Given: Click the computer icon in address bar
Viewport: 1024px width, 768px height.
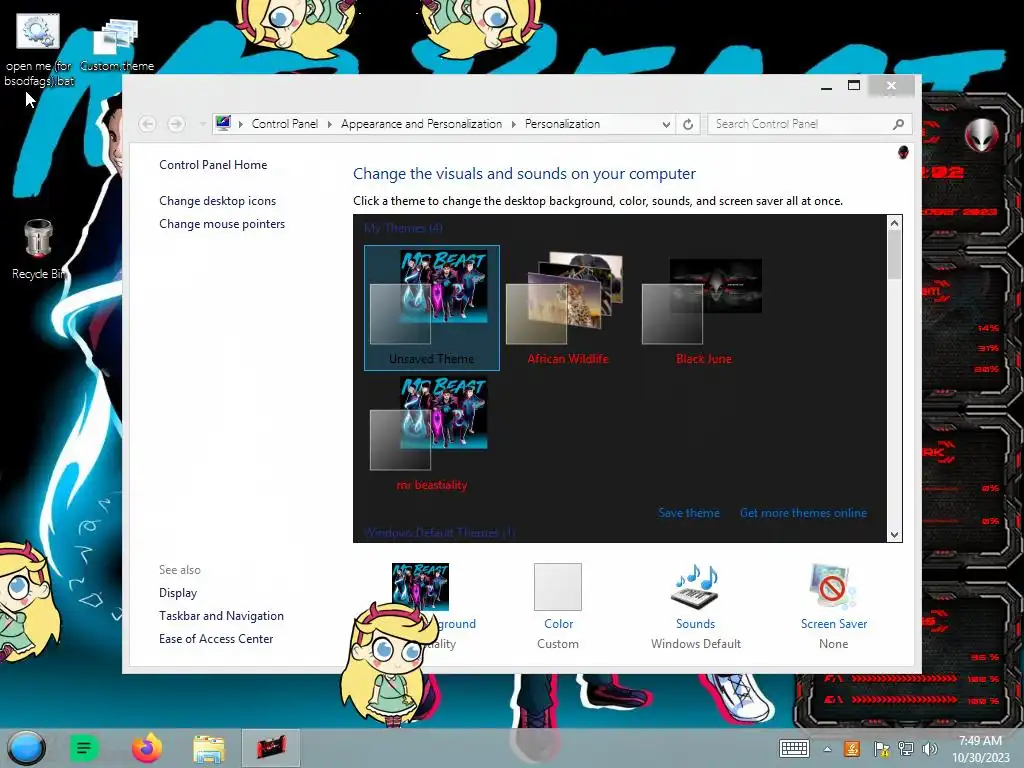Looking at the screenshot, I should [x=223, y=123].
